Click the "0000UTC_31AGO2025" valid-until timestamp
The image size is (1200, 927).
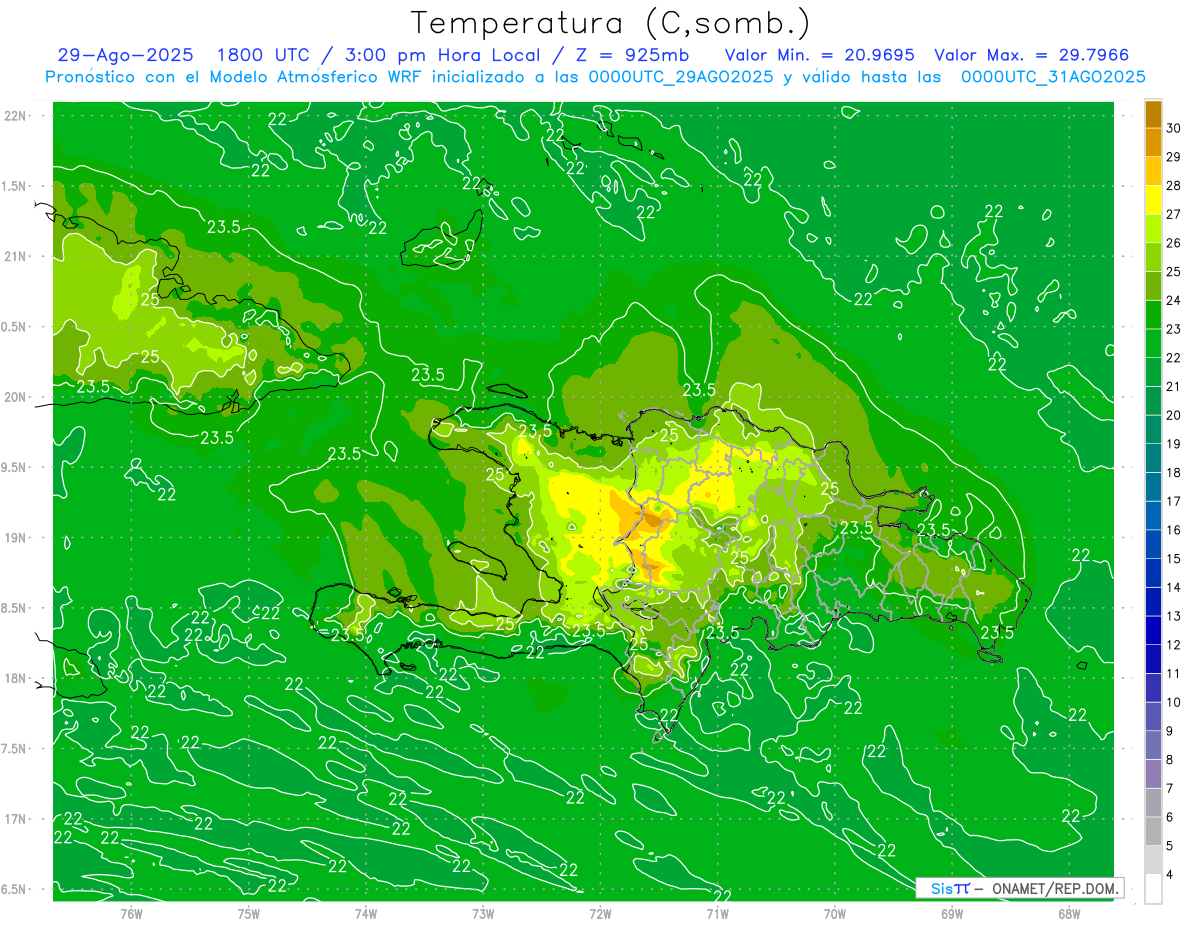[1053, 77]
